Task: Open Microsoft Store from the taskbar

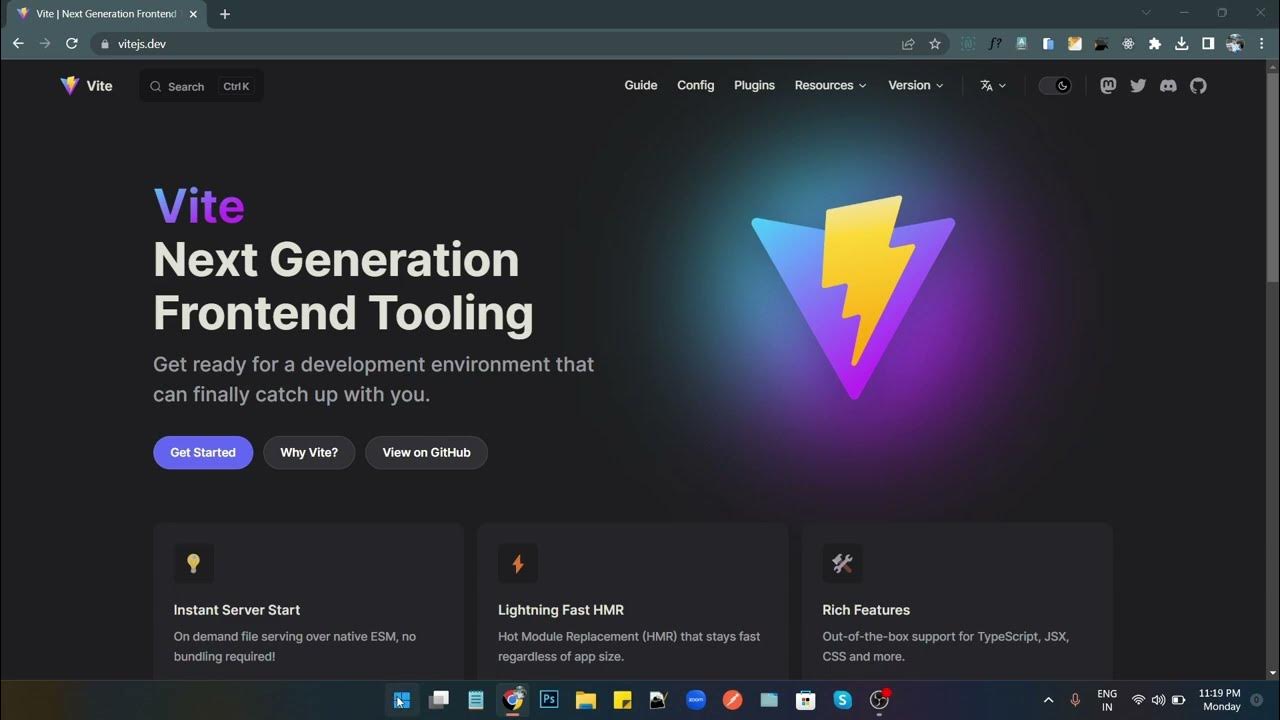Action: point(805,700)
